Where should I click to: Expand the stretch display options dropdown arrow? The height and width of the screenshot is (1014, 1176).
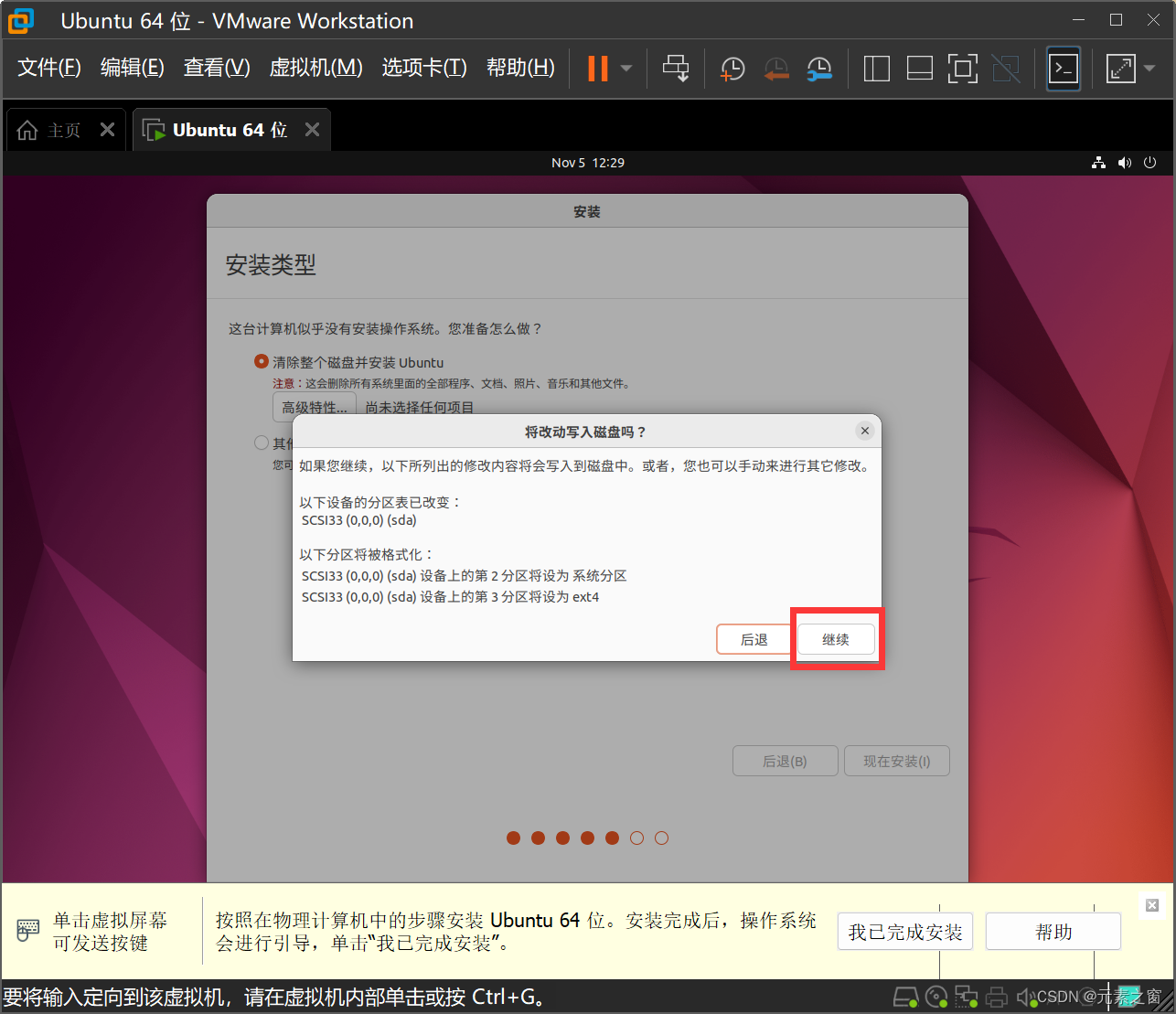click(x=1149, y=69)
